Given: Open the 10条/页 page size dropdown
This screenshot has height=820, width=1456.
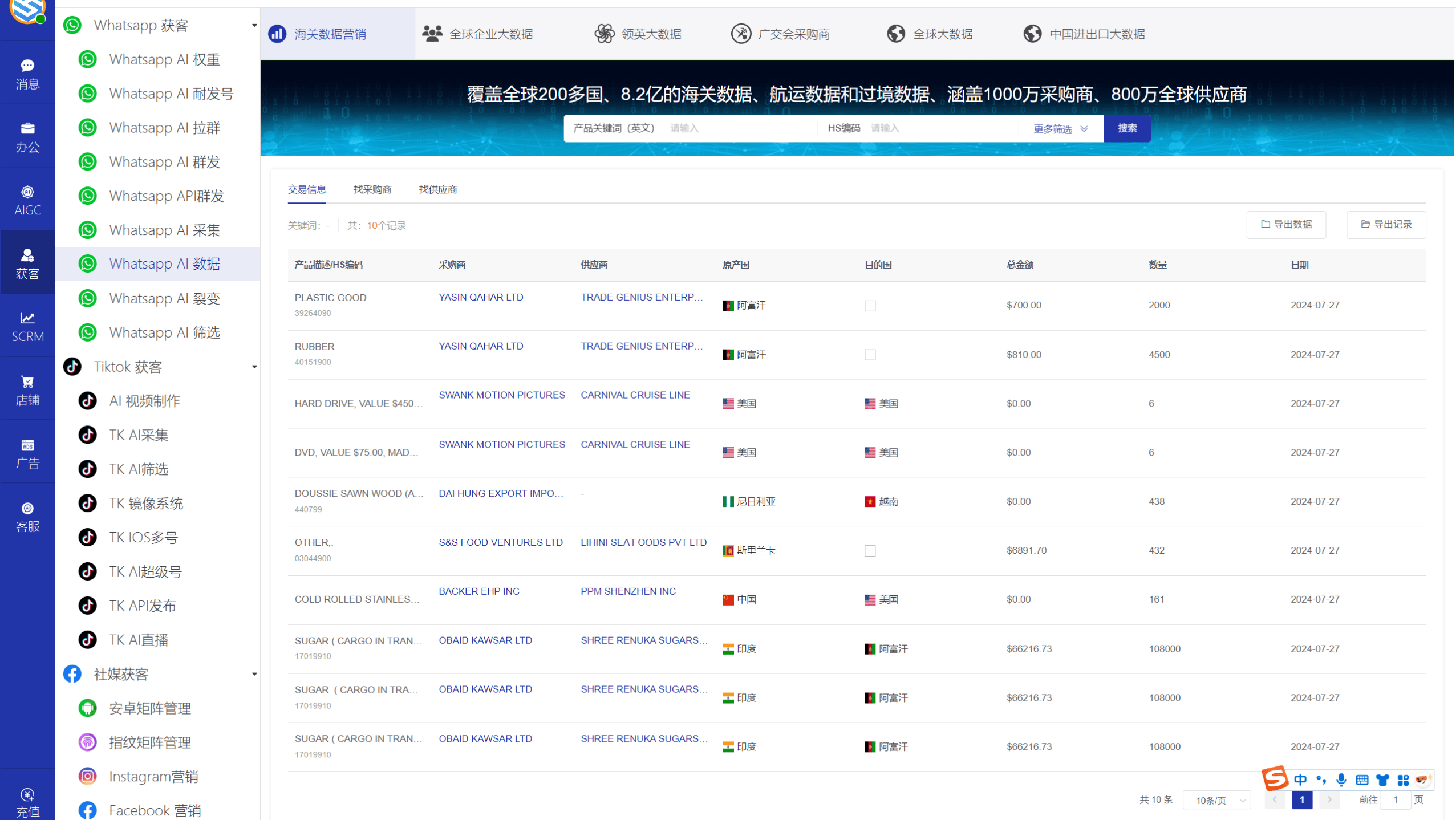Looking at the screenshot, I should pos(1216,800).
